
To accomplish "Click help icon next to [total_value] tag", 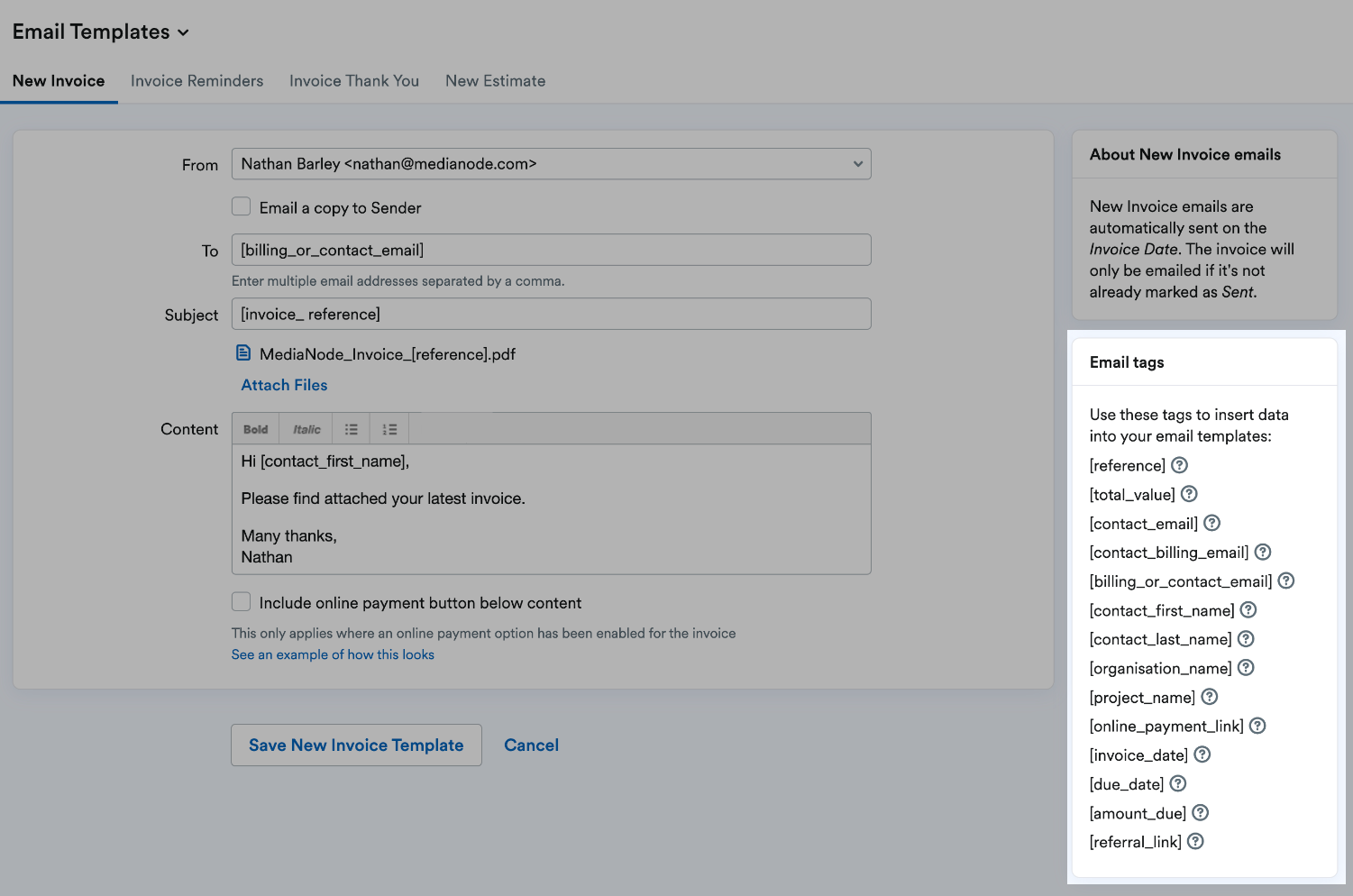I will (x=1189, y=494).
